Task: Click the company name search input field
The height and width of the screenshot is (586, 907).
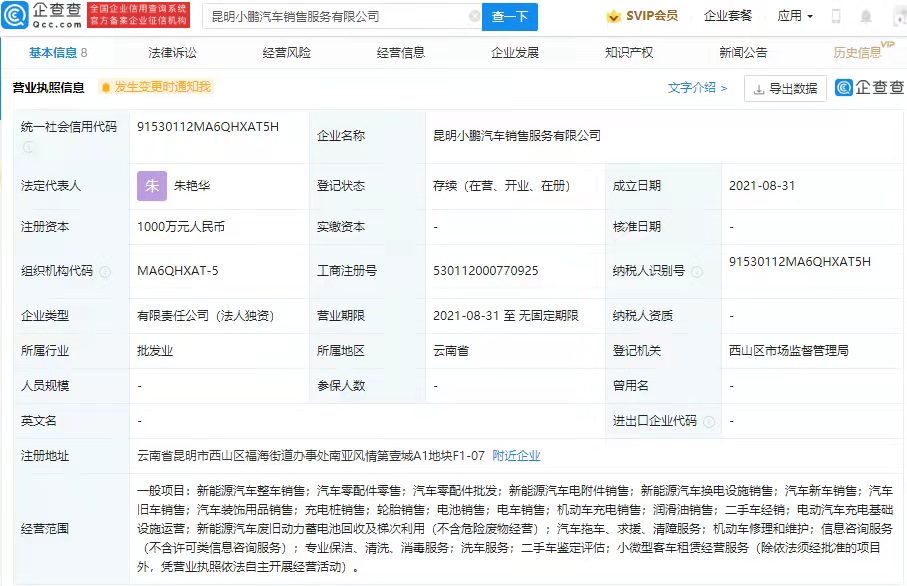Action: tap(335, 17)
